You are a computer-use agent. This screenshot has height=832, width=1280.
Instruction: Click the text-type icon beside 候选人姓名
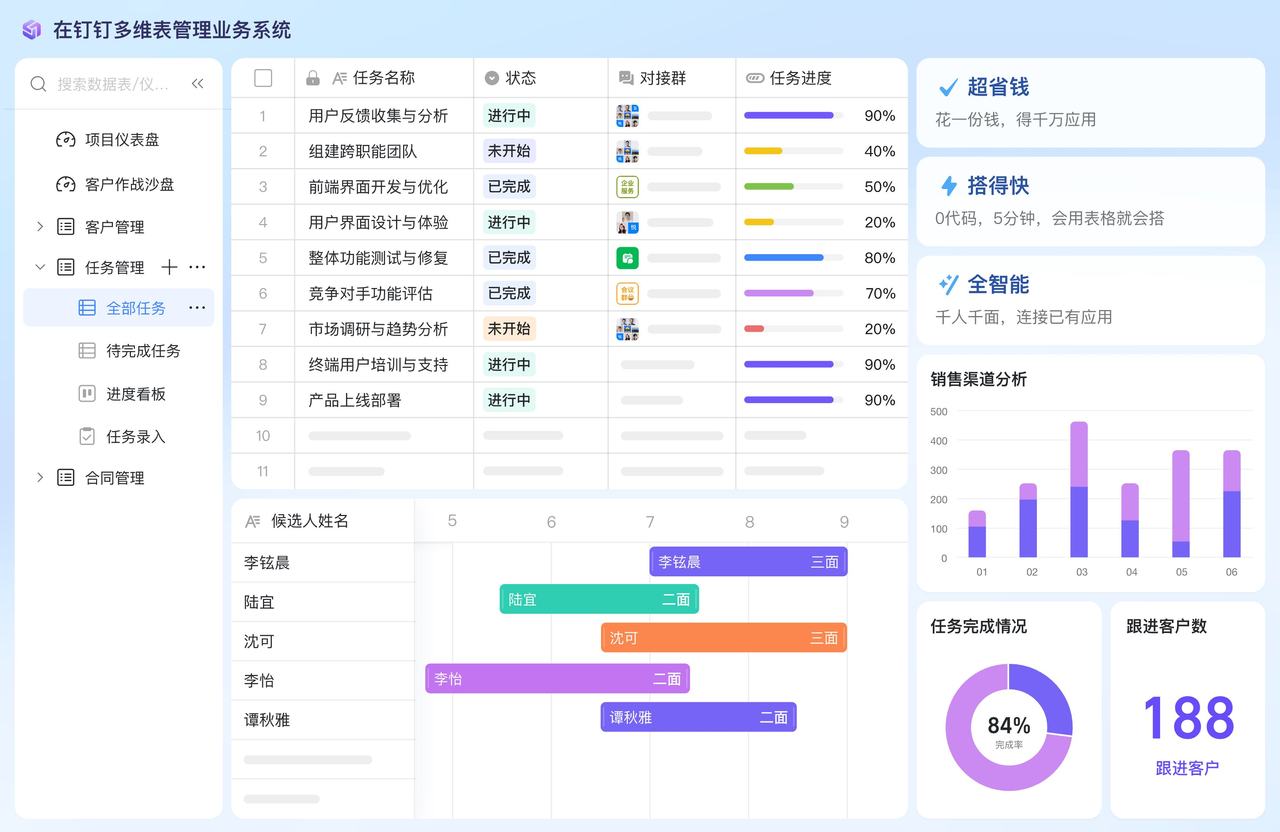click(253, 521)
